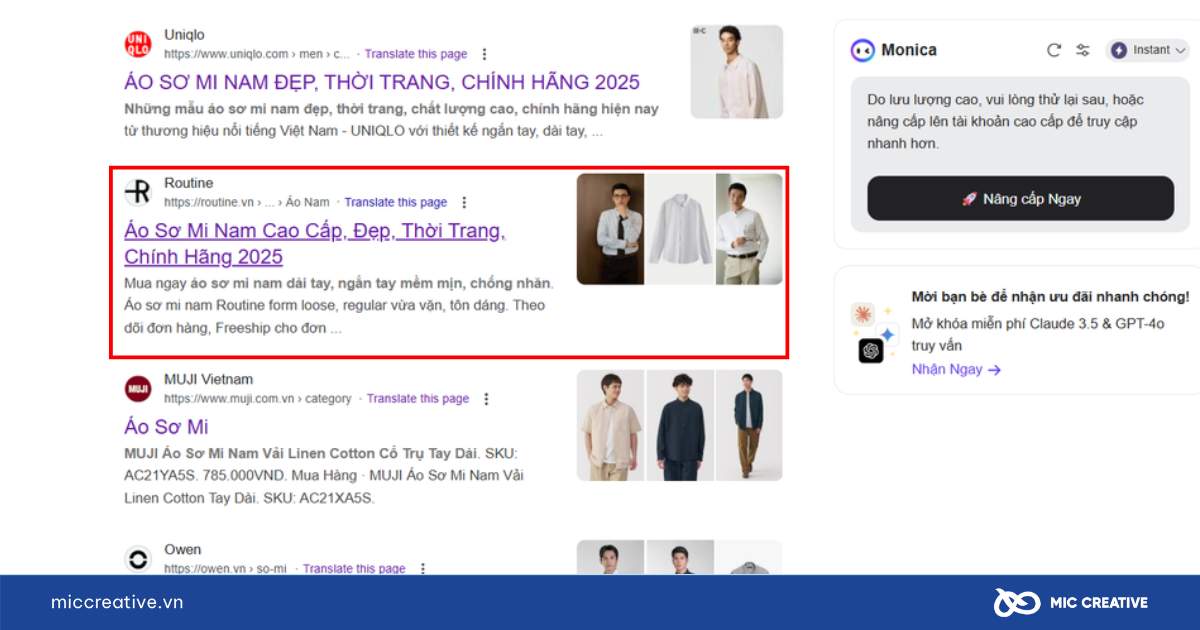Screen dimensions: 1200x630
Task: Open more options for Routine result
Action: [x=464, y=202]
